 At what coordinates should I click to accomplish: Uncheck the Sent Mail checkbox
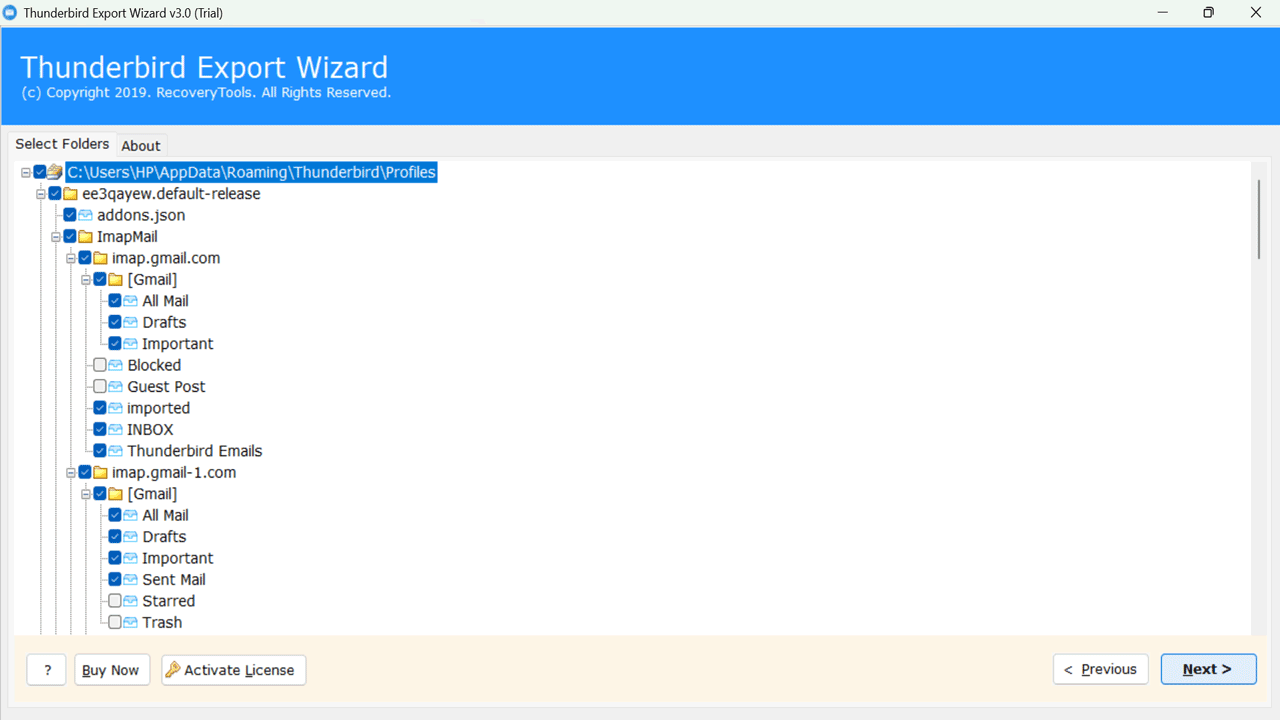[x=115, y=579]
